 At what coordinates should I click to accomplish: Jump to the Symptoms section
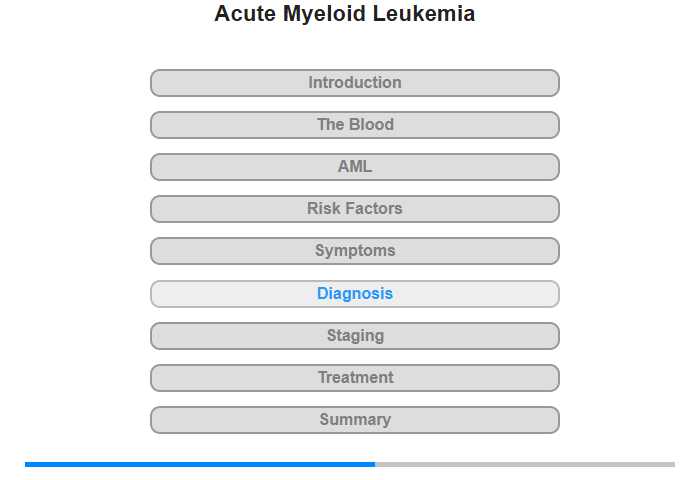coord(355,251)
